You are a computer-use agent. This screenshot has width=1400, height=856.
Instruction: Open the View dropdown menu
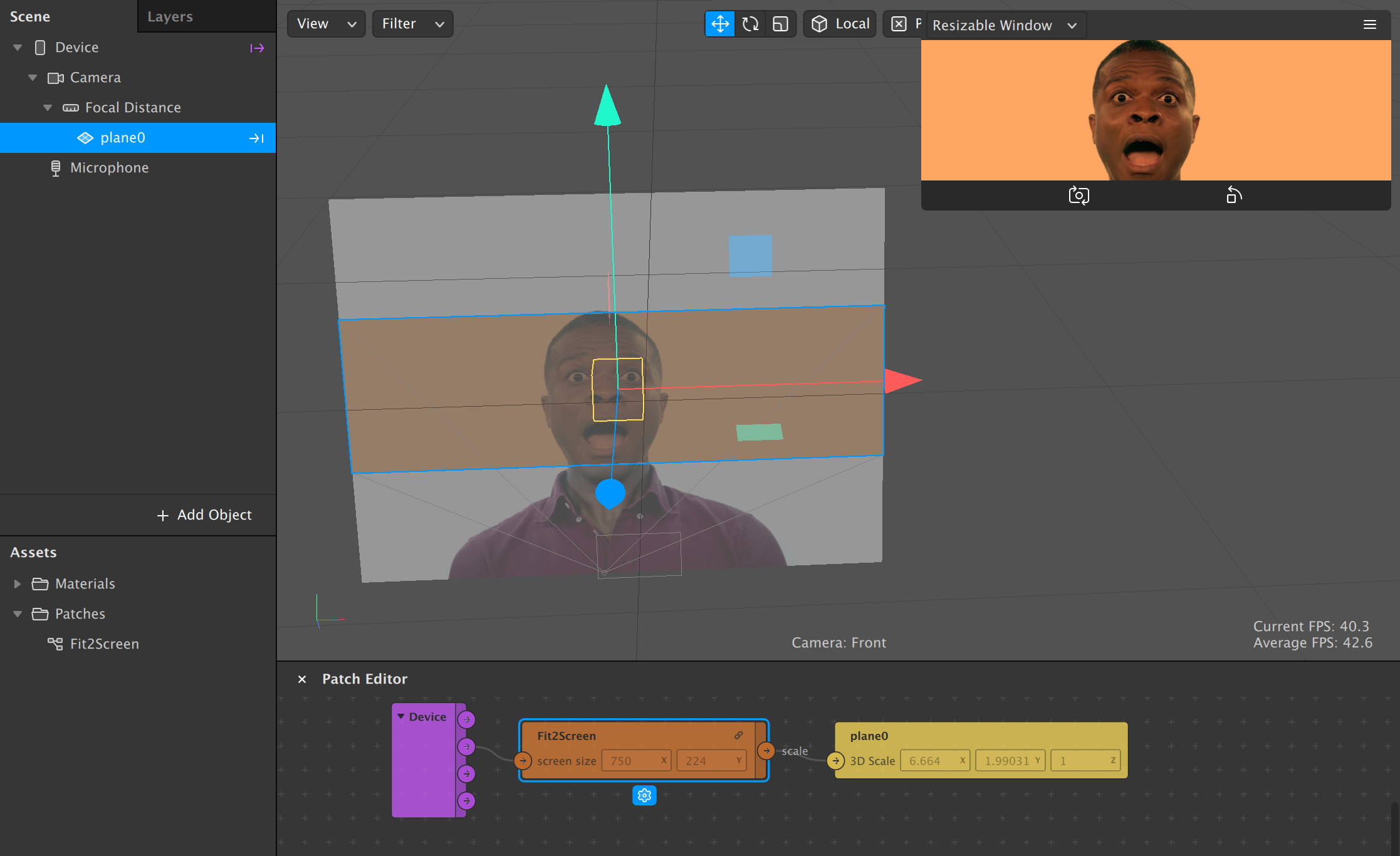[x=326, y=24]
